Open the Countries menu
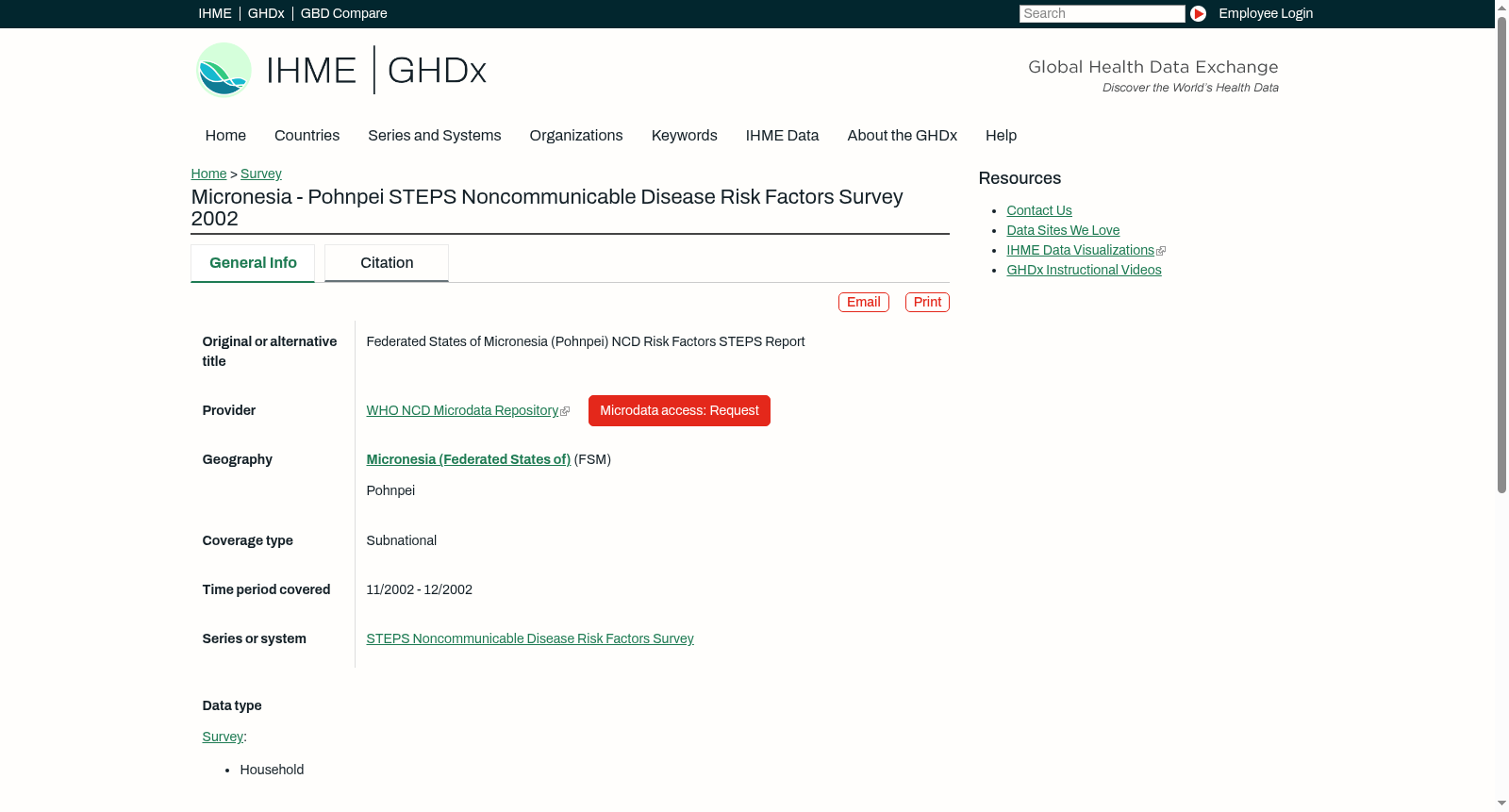This screenshot has width=1509, height=812. [307, 135]
